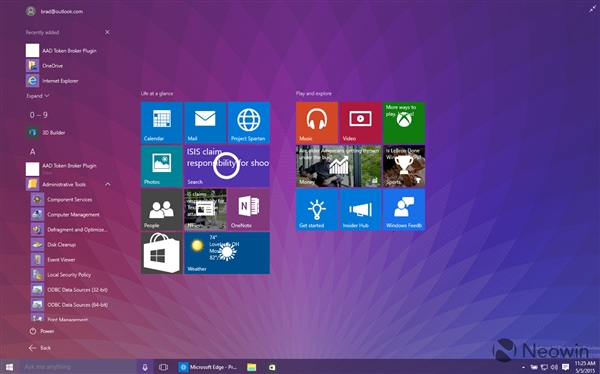Open the Video tile
The image size is (600, 374).
pos(360,122)
